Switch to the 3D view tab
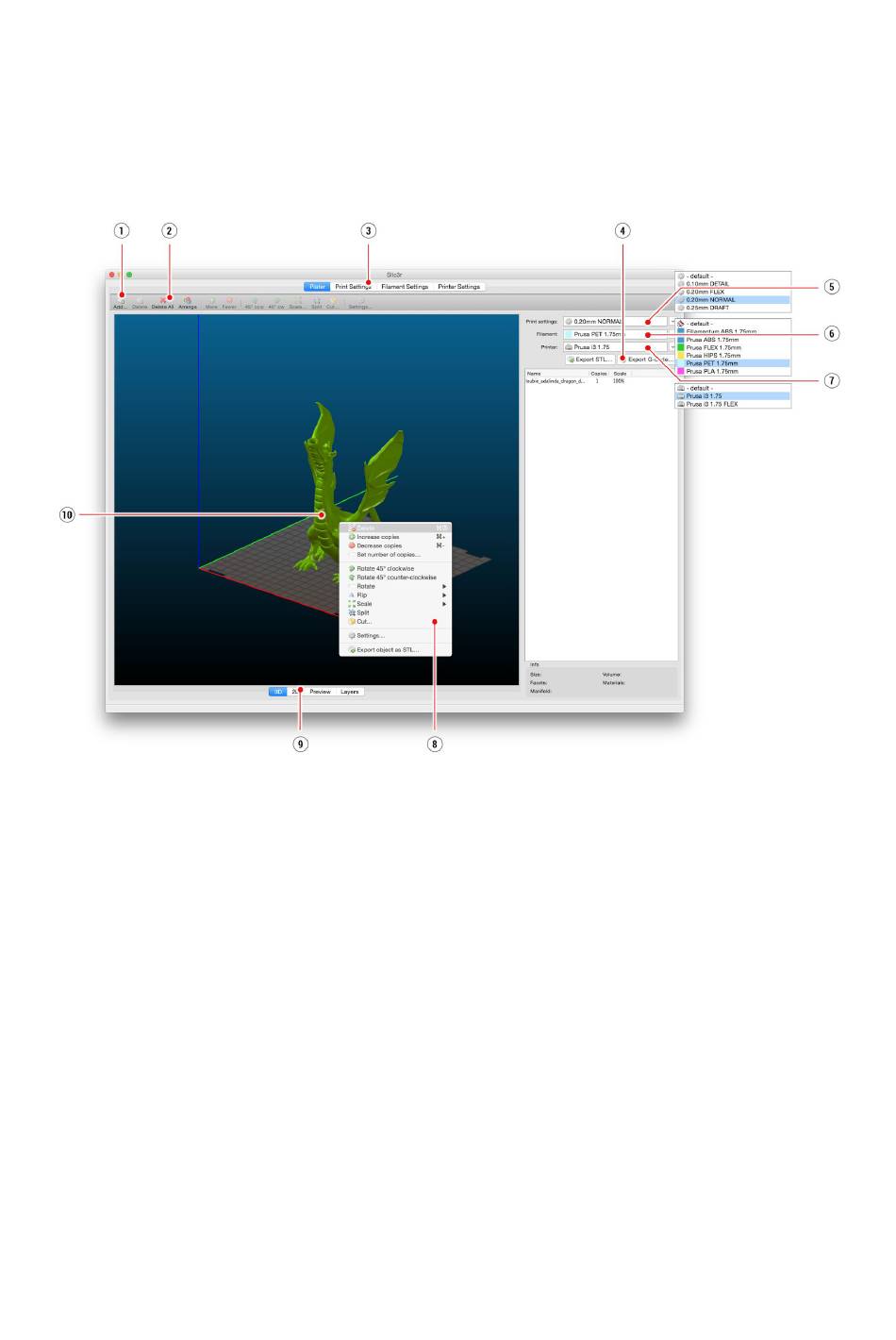The height and width of the screenshot is (1340, 896). pyautogui.click(x=278, y=692)
